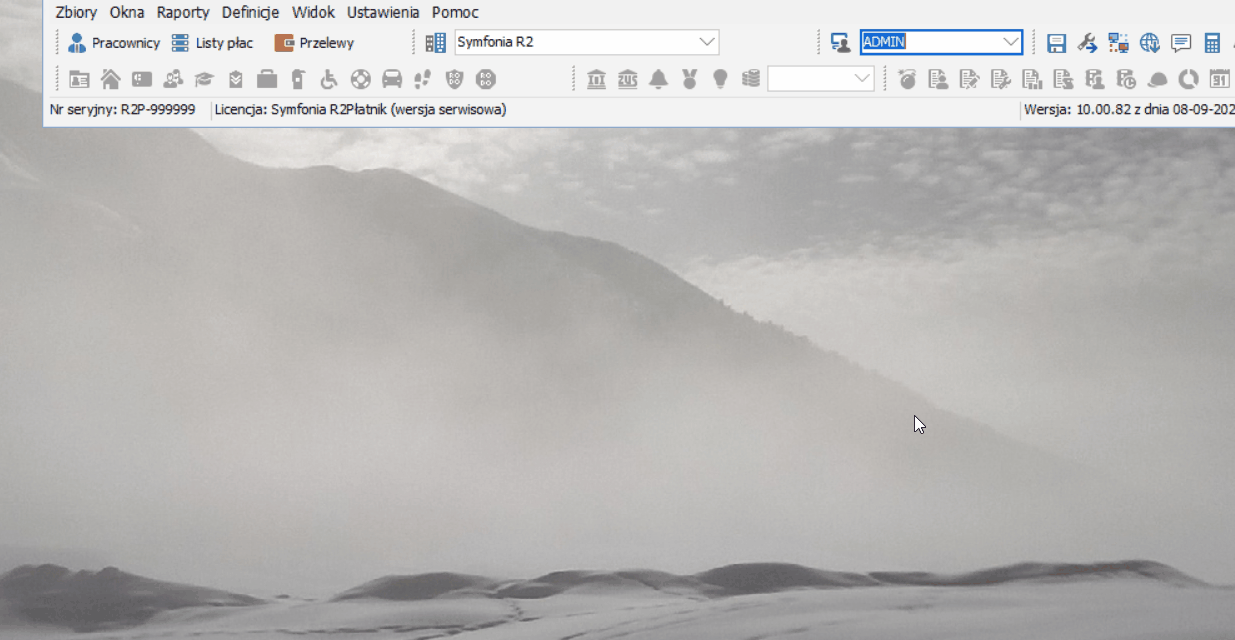Expand the Symfonia R2 company dropdown
The height and width of the screenshot is (640, 1235).
[x=708, y=42]
